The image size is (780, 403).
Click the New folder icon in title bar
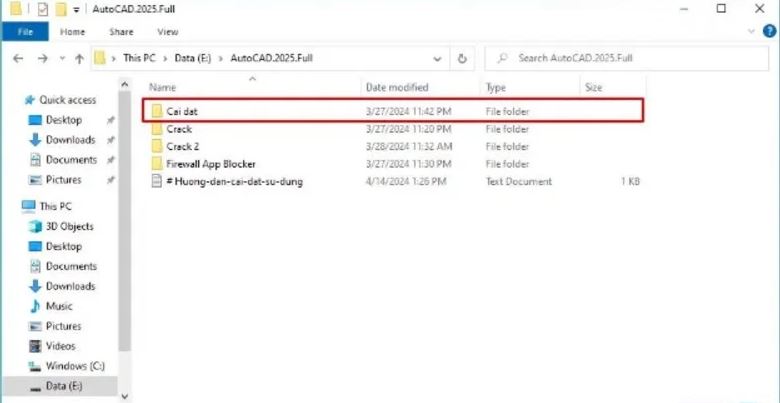(61, 9)
